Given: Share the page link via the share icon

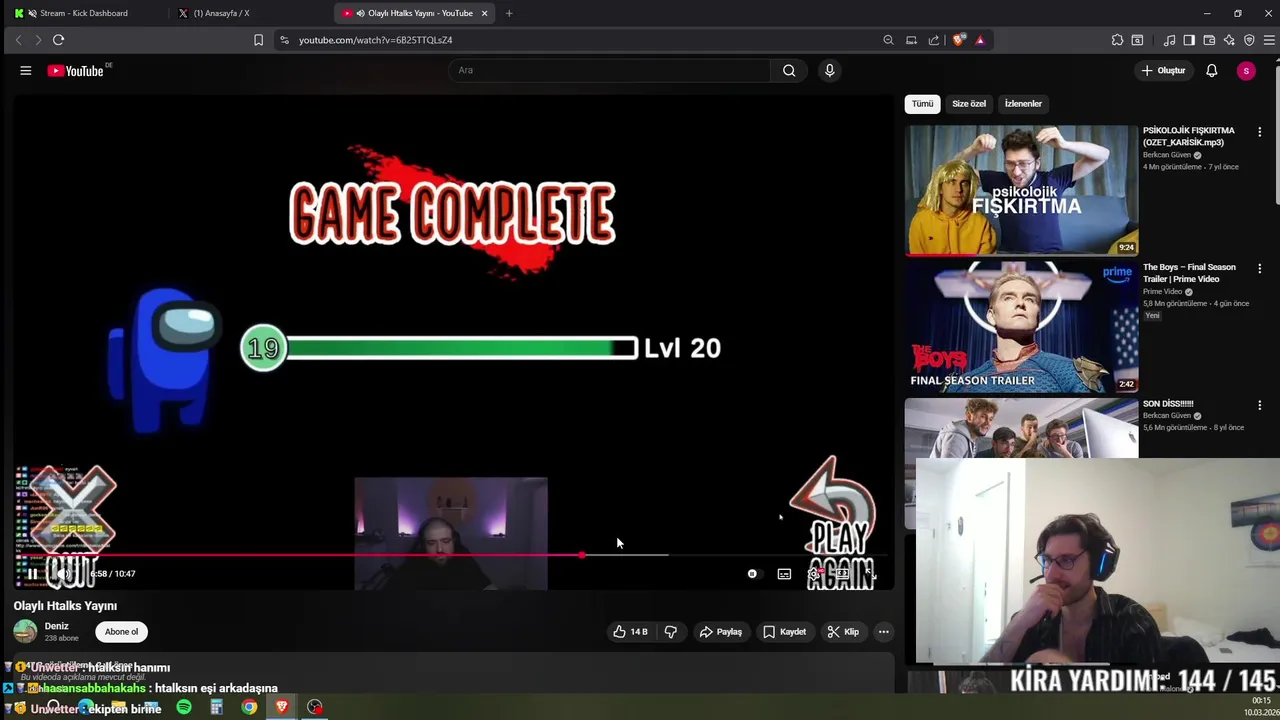Looking at the screenshot, I should pyautogui.click(x=934, y=40).
